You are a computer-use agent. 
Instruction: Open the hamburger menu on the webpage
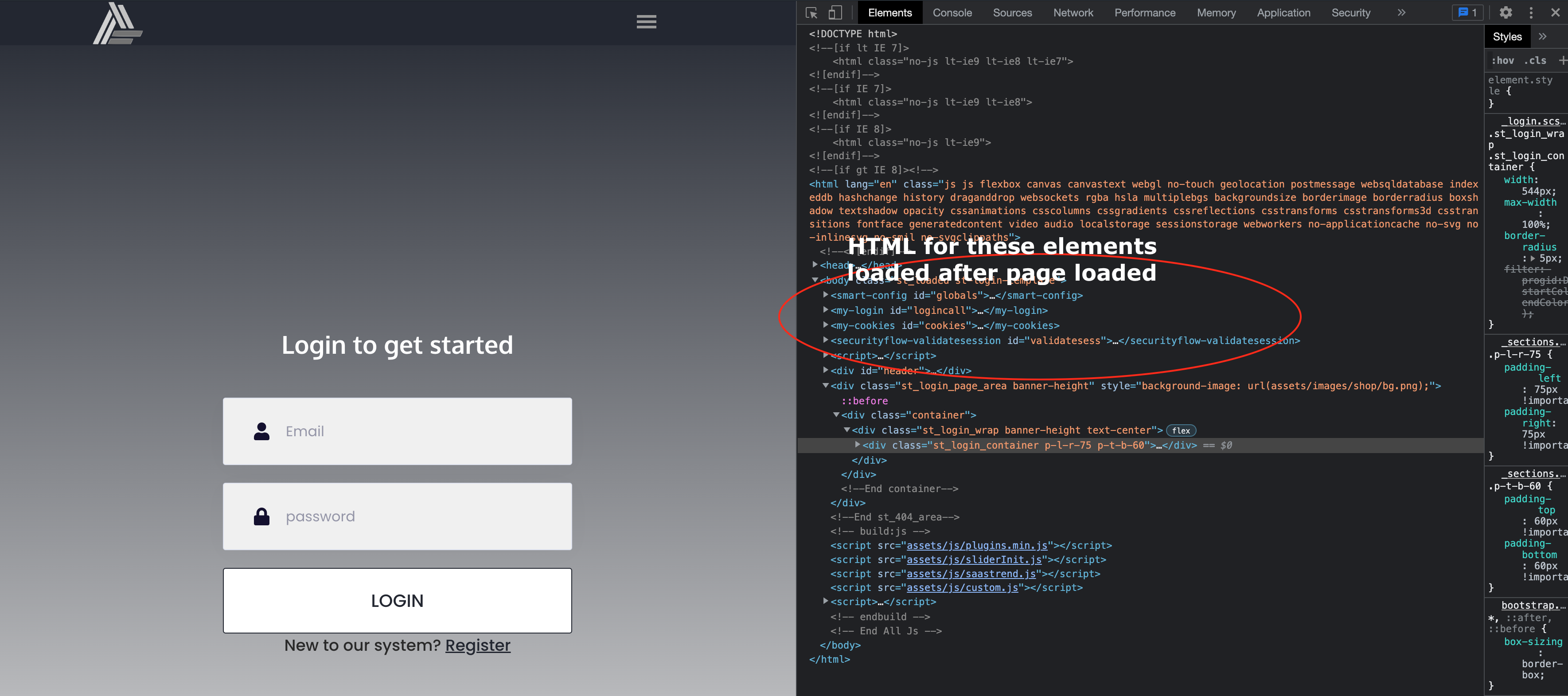646,22
